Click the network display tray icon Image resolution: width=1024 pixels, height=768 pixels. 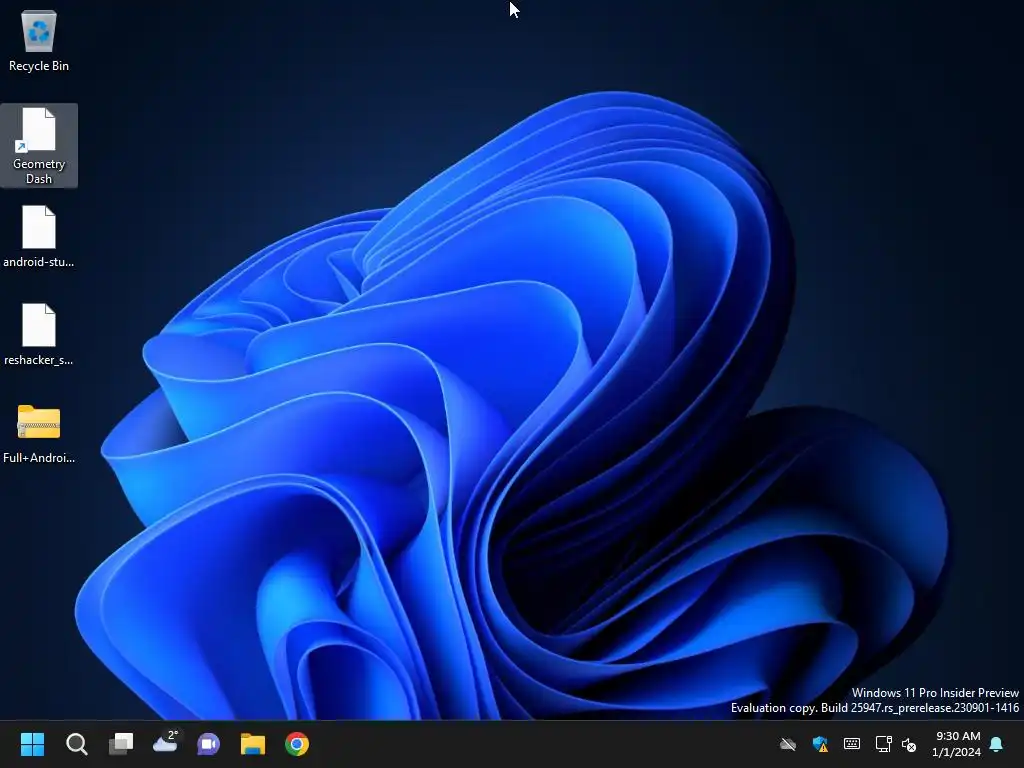[x=884, y=744]
